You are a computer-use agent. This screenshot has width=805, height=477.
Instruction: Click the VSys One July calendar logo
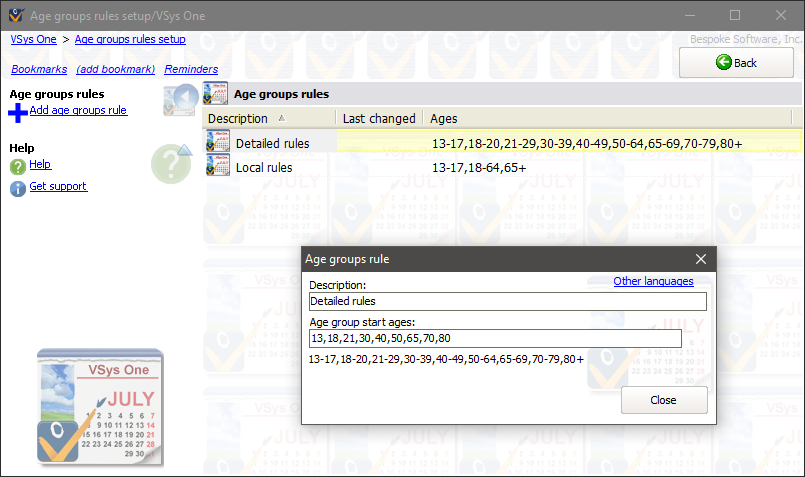(x=98, y=407)
